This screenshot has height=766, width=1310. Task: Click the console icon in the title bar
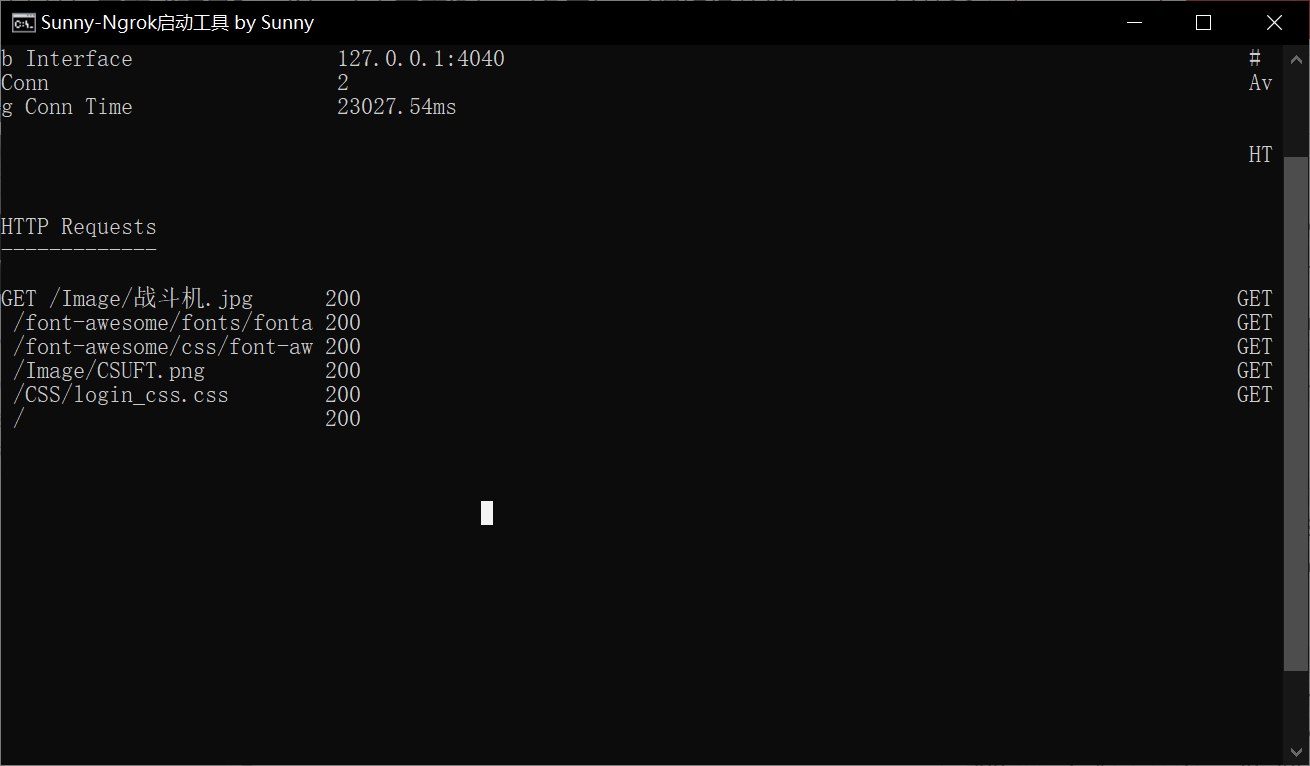pyautogui.click(x=23, y=22)
